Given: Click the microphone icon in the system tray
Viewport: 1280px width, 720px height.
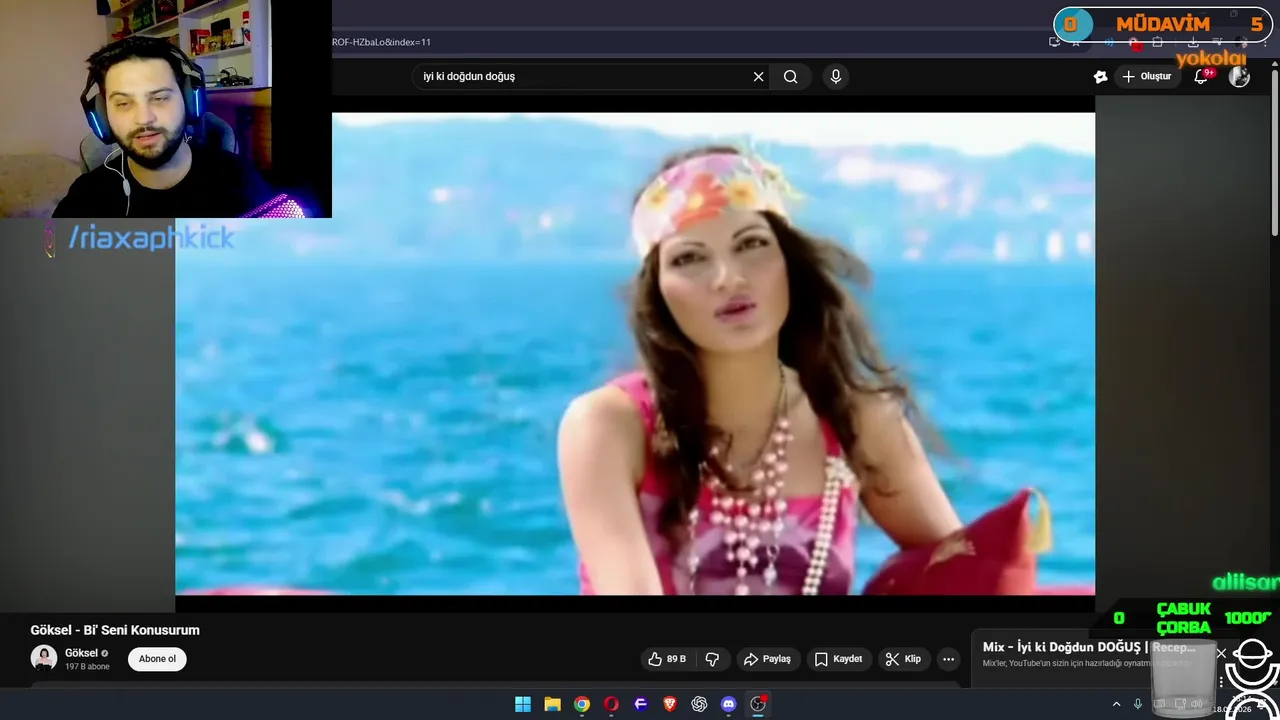Looking at the screenshot, I should 1138,704.
